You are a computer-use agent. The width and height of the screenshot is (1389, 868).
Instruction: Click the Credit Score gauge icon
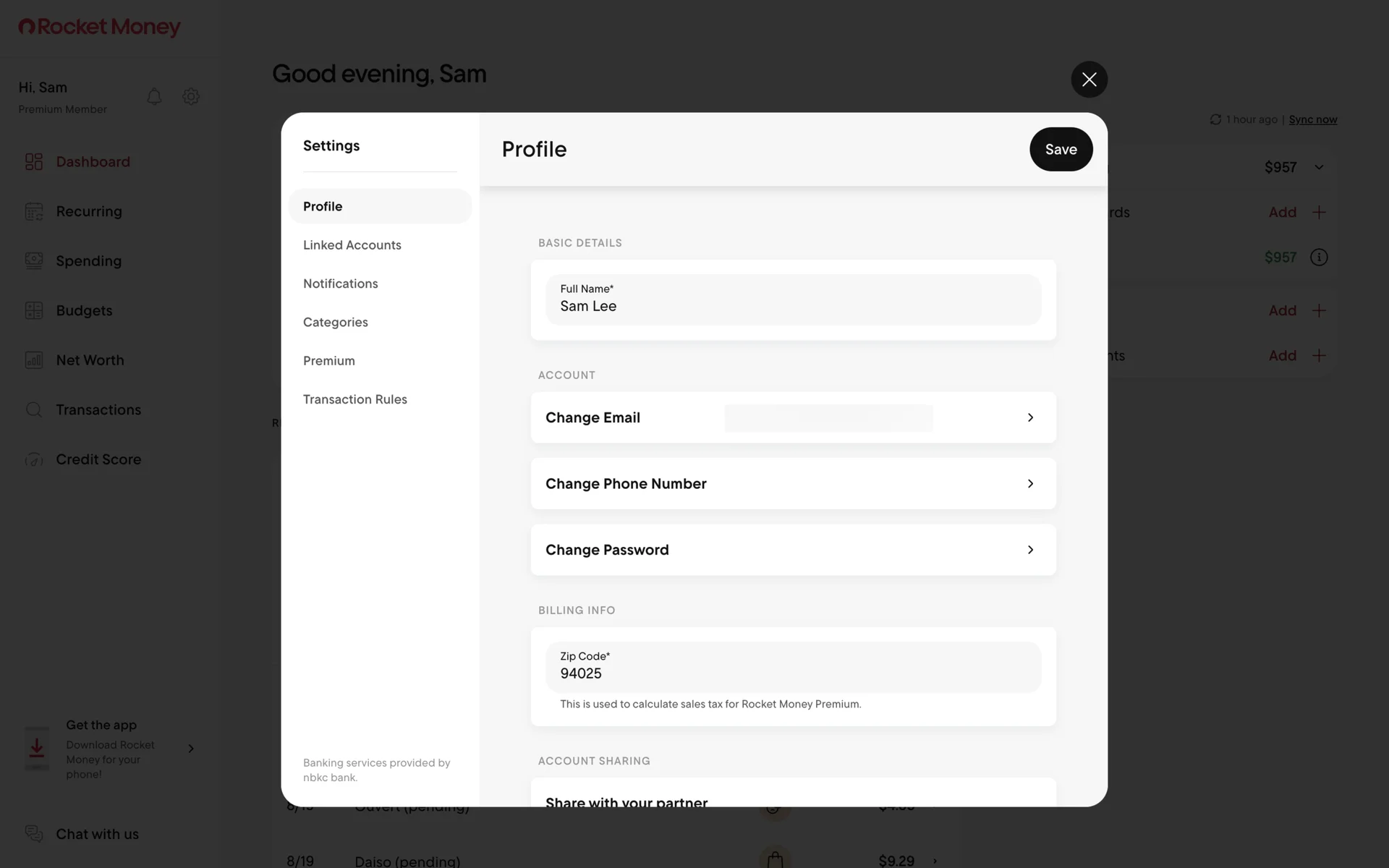34,459
